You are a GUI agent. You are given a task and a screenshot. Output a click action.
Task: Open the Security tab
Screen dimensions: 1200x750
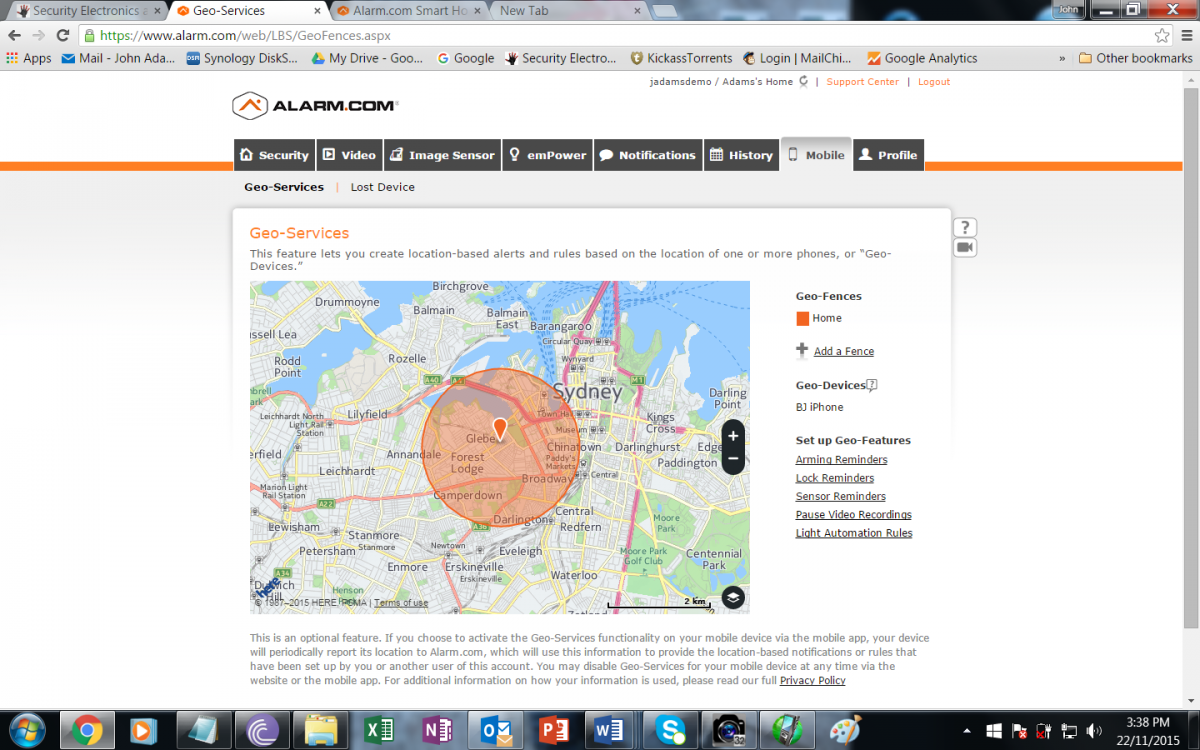pyautogui.click(x=274, y=155)
